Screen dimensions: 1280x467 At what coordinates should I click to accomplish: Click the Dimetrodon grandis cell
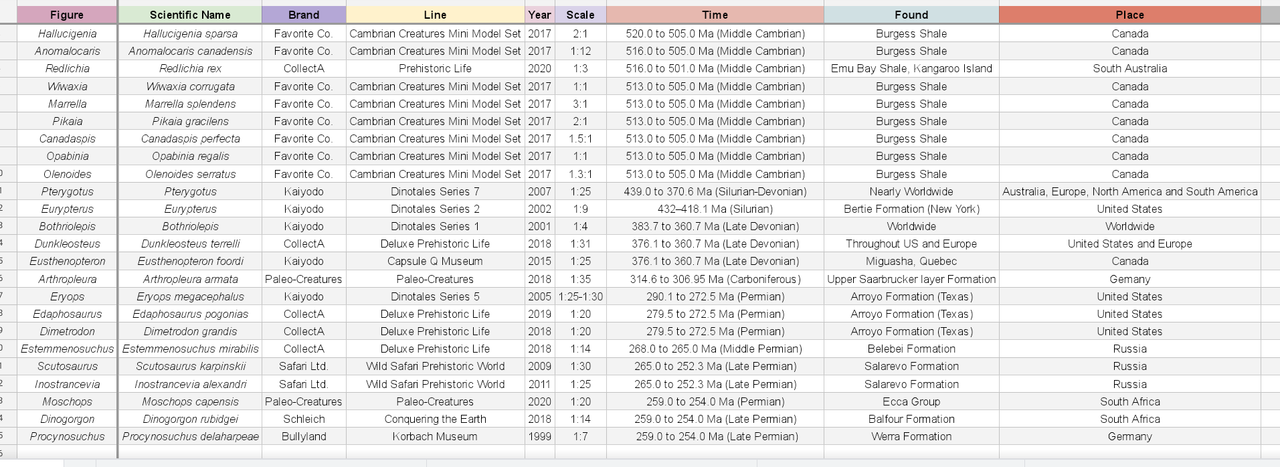tap(190, 331)
